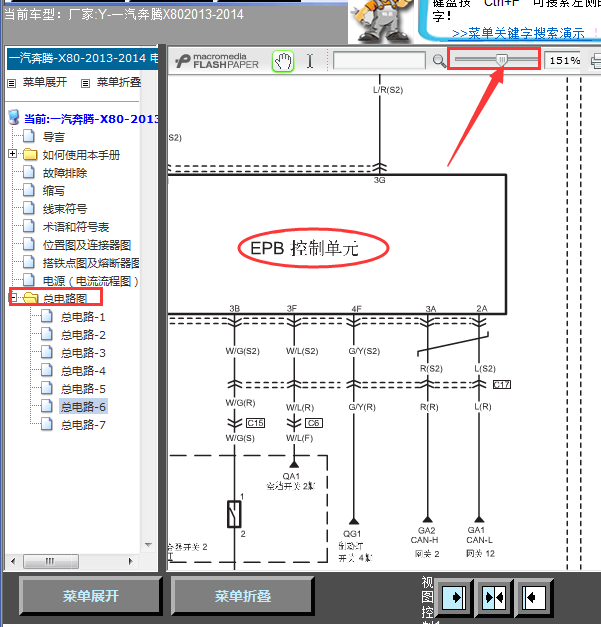Click page icon next to 导言

pyautogui.click(x=29, y=136)
